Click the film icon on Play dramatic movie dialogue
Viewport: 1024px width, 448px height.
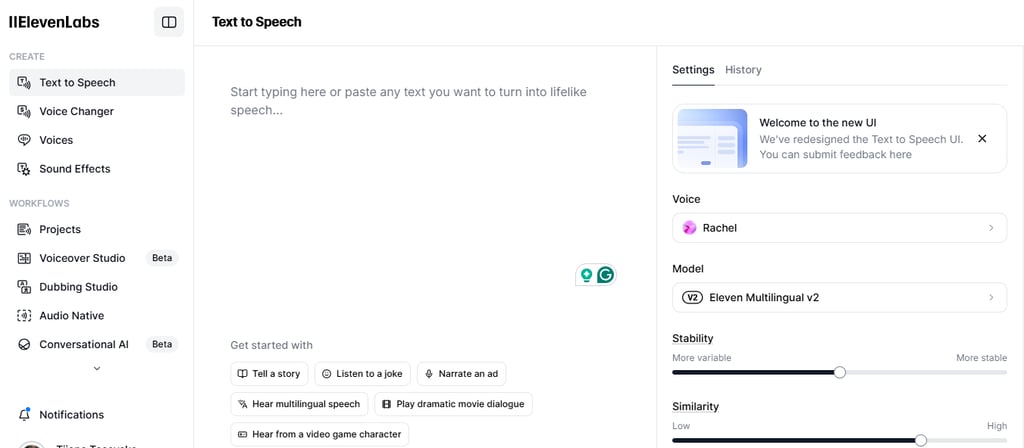coord(386,404)
